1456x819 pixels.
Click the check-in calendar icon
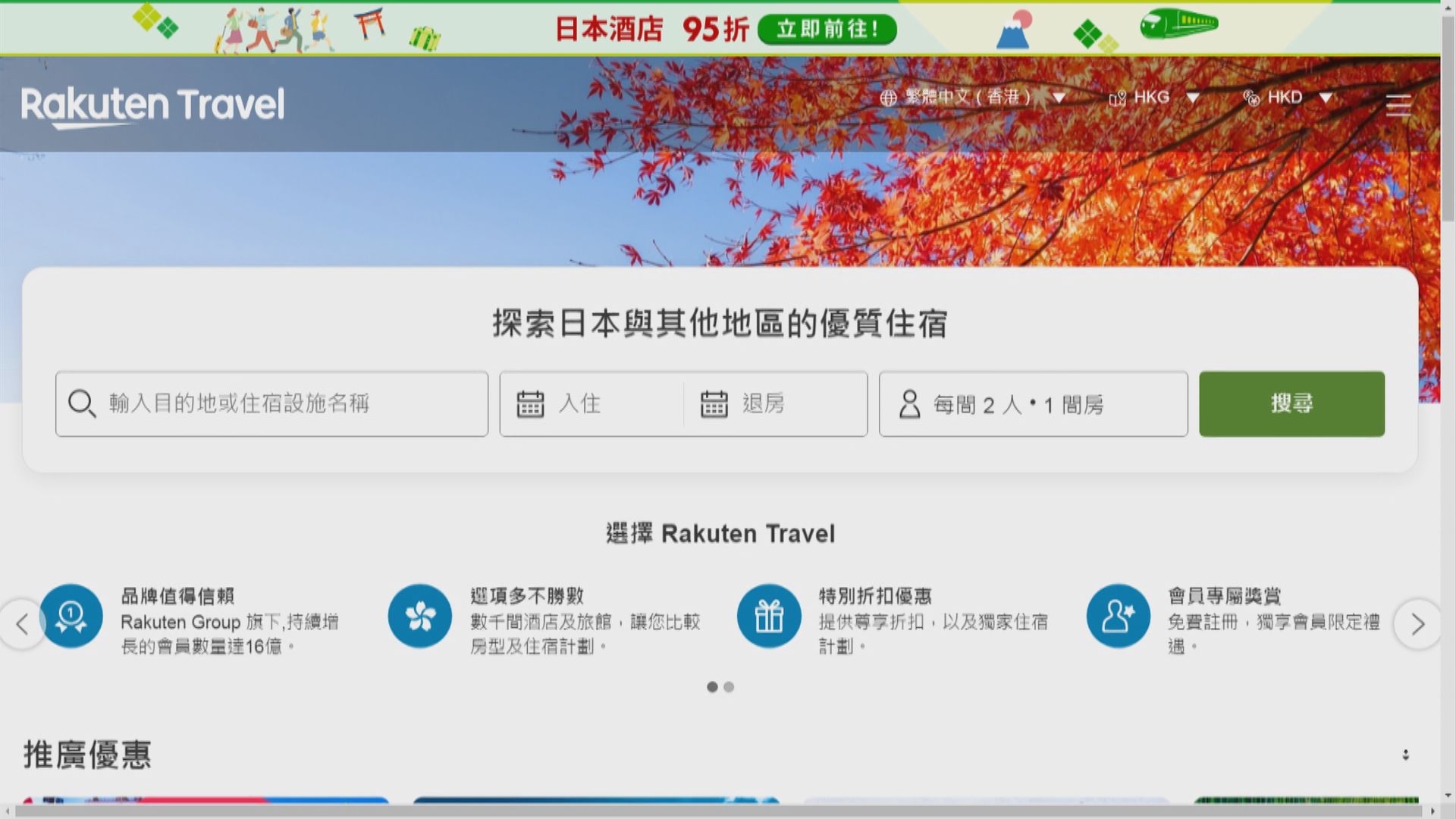530,403
